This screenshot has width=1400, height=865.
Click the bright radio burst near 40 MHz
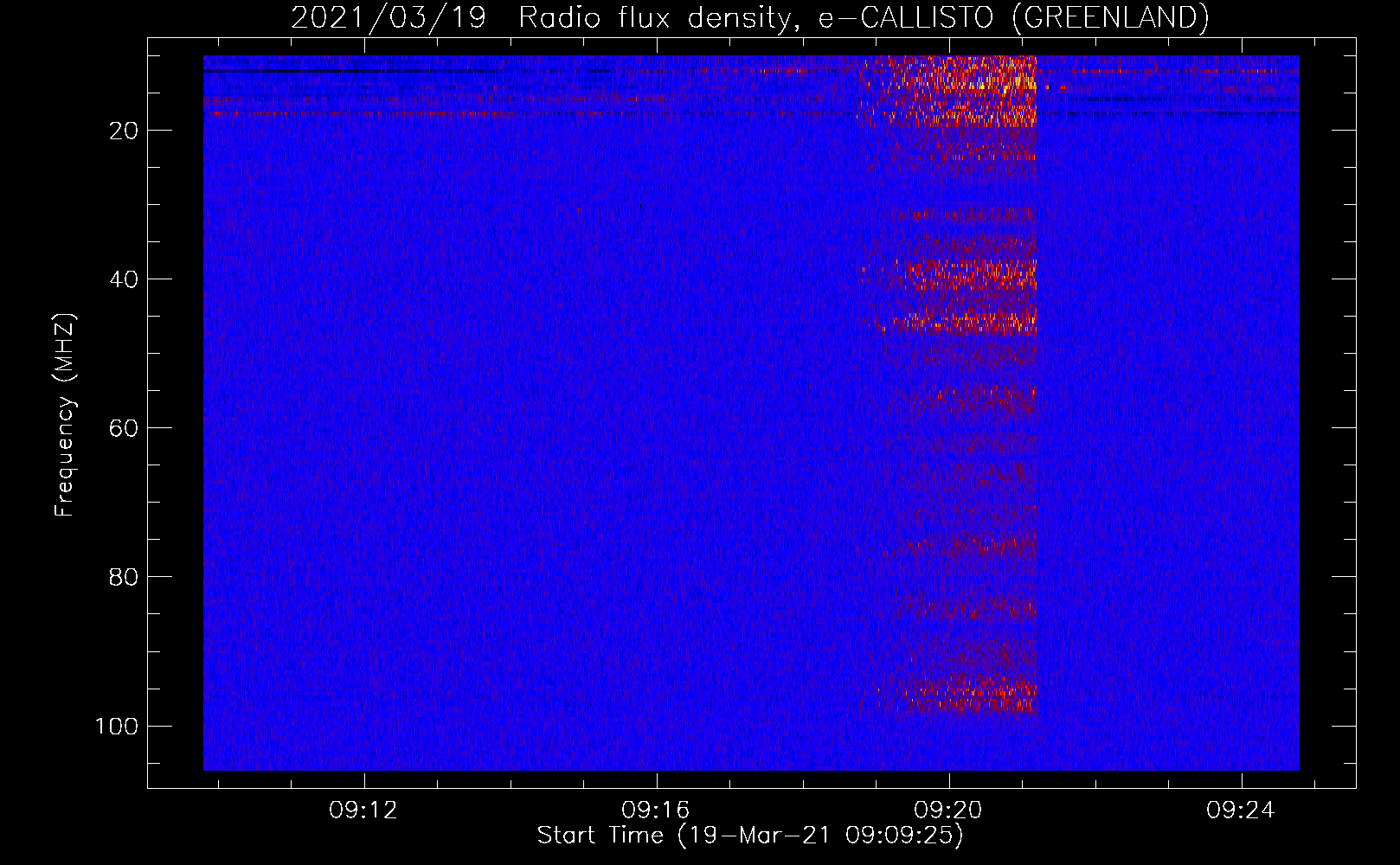click(960, 275)
